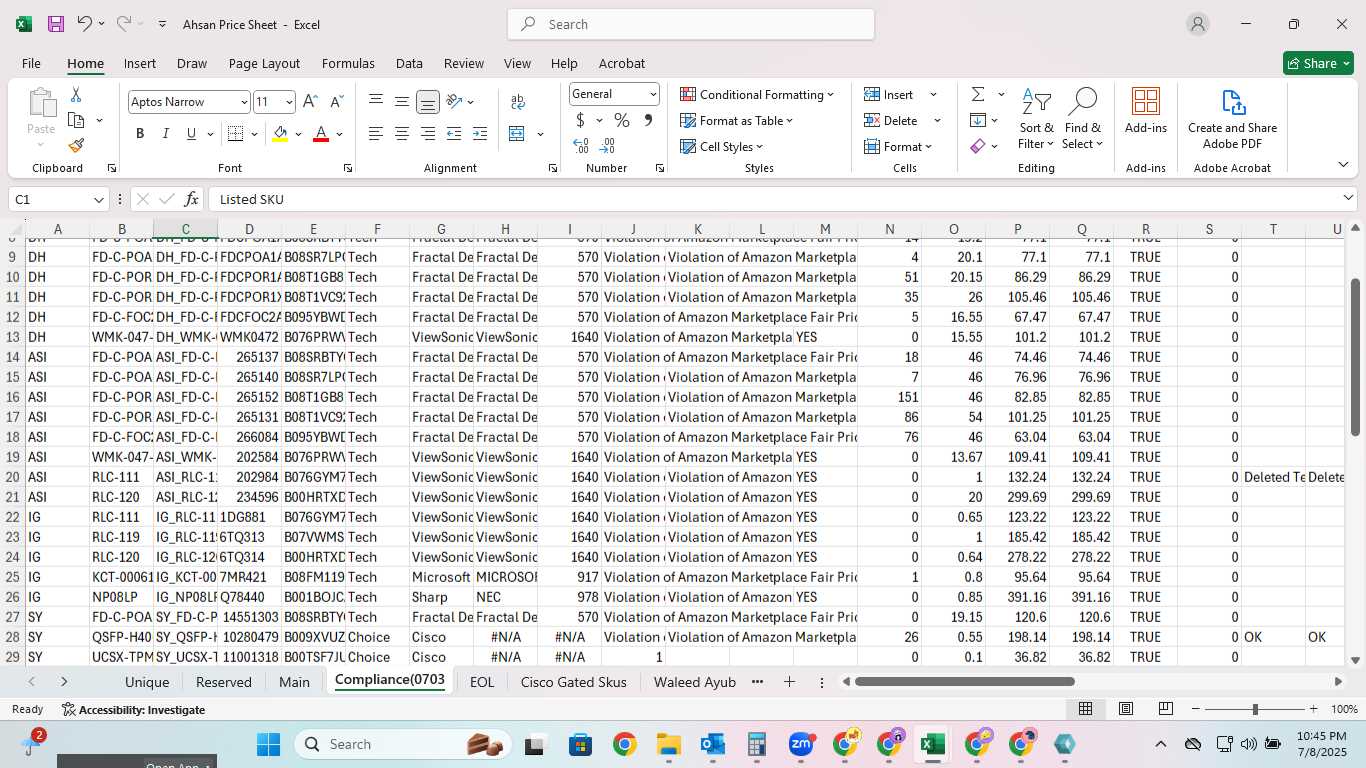Switch to the Main sheet tab
The image size is (1366, 768).
click(294, 682)
